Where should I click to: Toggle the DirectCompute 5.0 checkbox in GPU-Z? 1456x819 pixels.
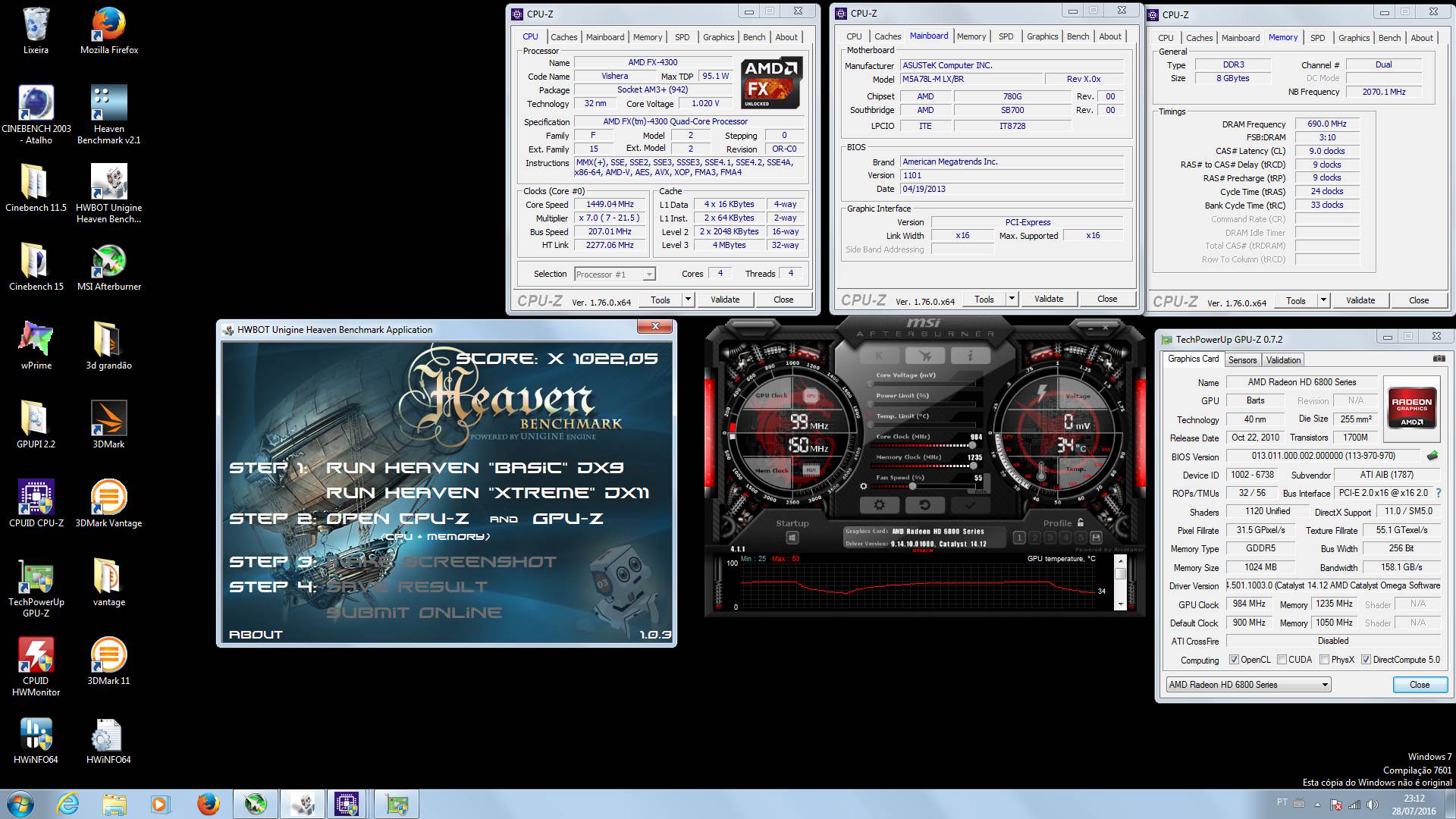1366,660
